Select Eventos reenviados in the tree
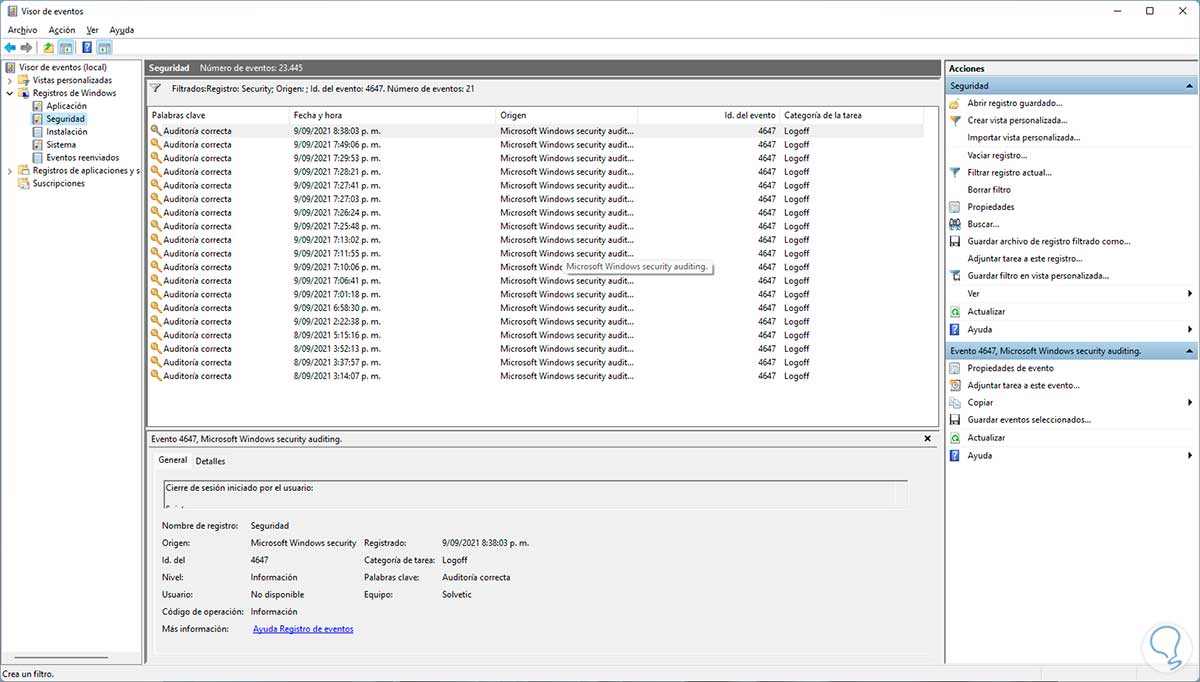 coord(82,158)
